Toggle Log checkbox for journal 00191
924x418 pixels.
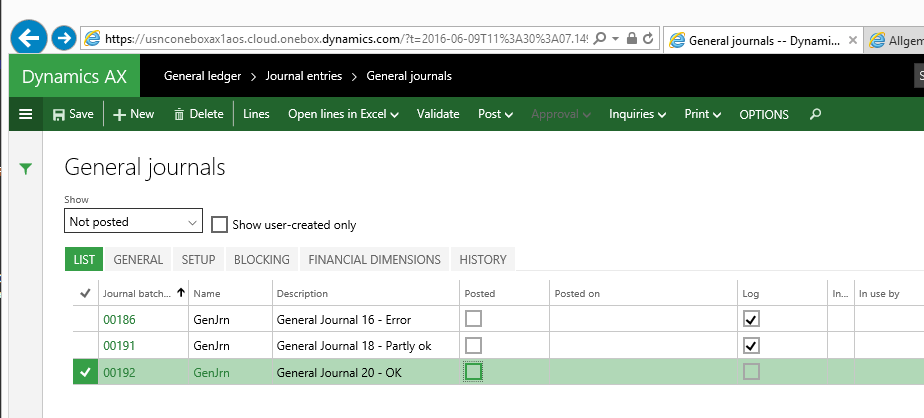[x=751, y=345]
